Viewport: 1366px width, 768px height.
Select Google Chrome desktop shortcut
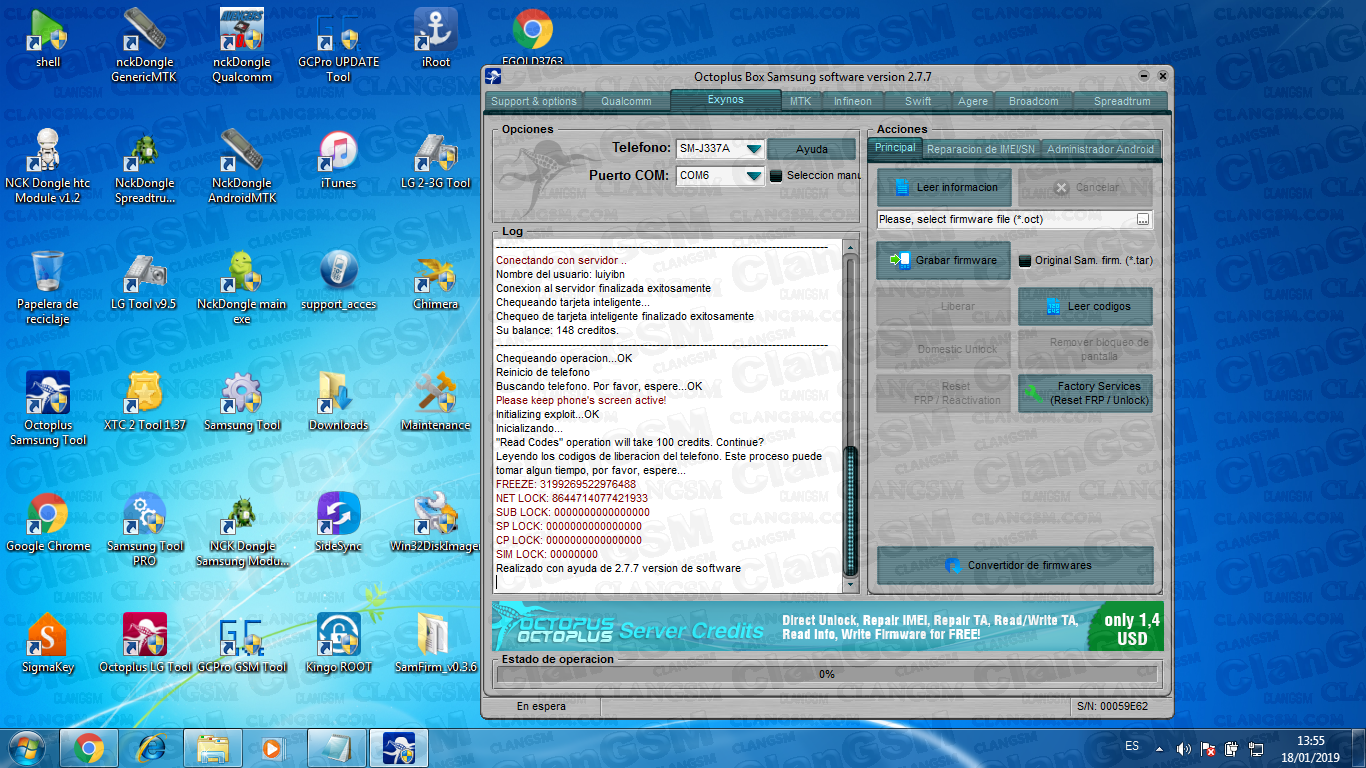pyautogui.click(x=47, y=524)
